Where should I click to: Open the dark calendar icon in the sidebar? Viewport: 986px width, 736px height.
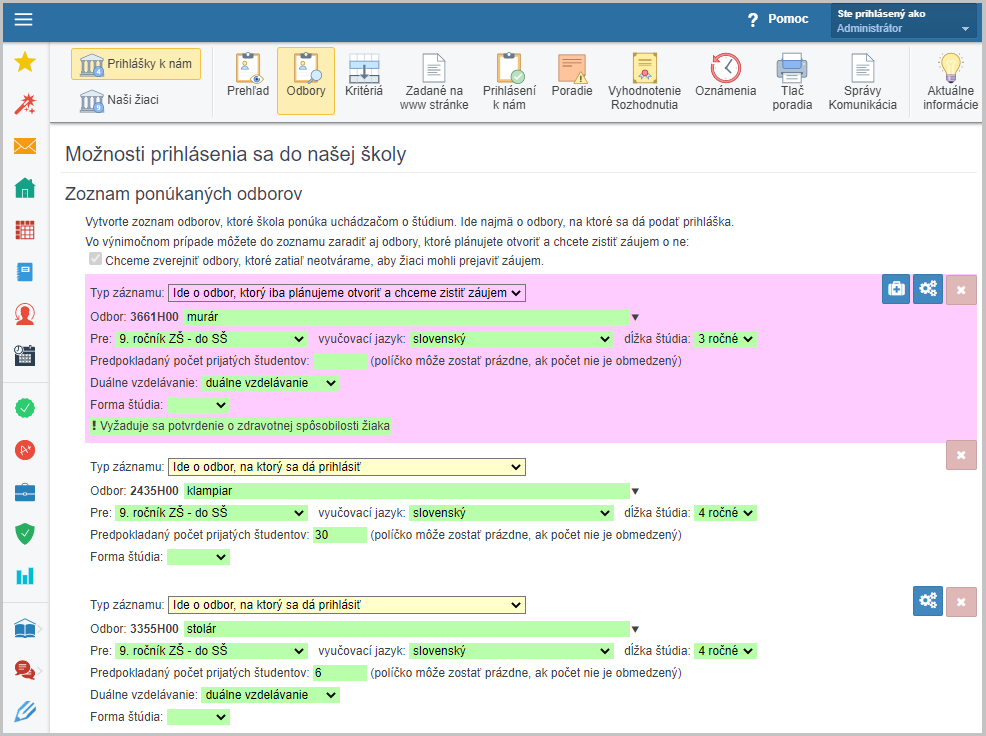25,355
